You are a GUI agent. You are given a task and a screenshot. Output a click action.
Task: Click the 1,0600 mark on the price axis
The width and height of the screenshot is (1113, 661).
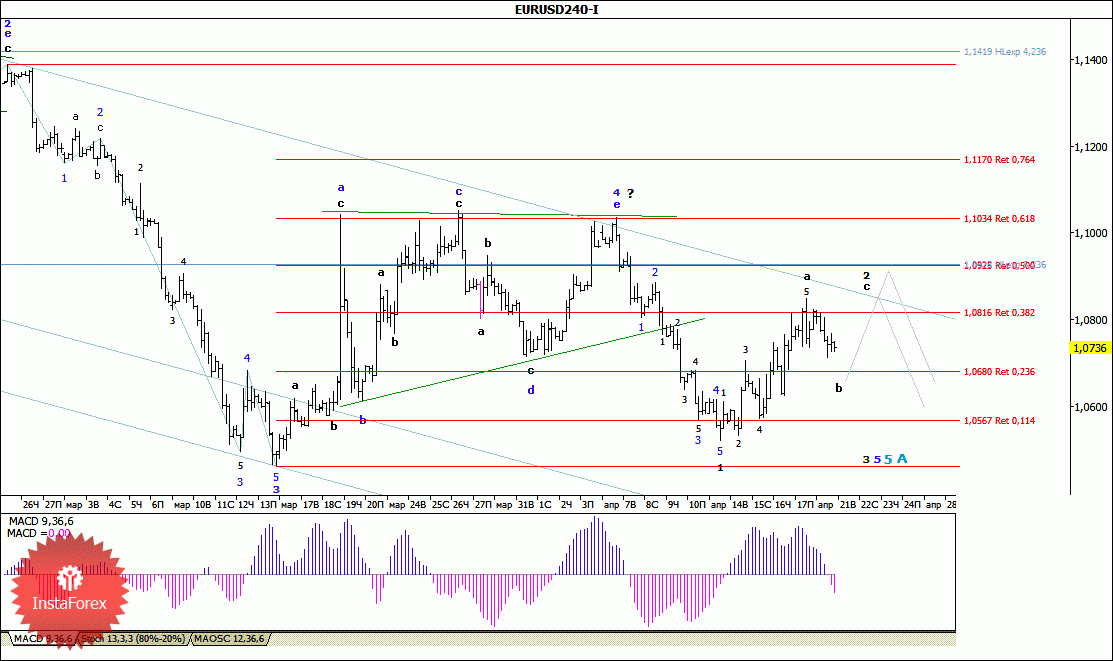[x=1091, y=407]
